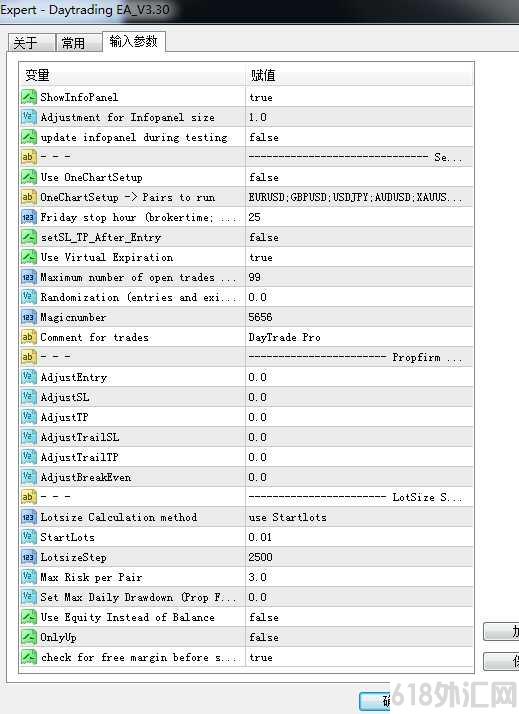Open the setSL_TP_After_Entry false value dropdown
The height and width of the screenshot is (714, 519).
pos(359,237)
